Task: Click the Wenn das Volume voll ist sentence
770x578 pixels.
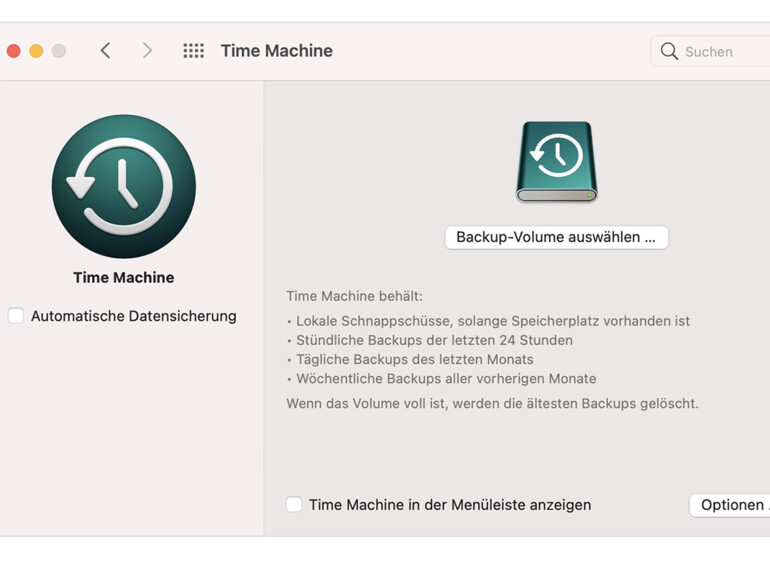Action: pyautogui.click(x=492, y=404)
